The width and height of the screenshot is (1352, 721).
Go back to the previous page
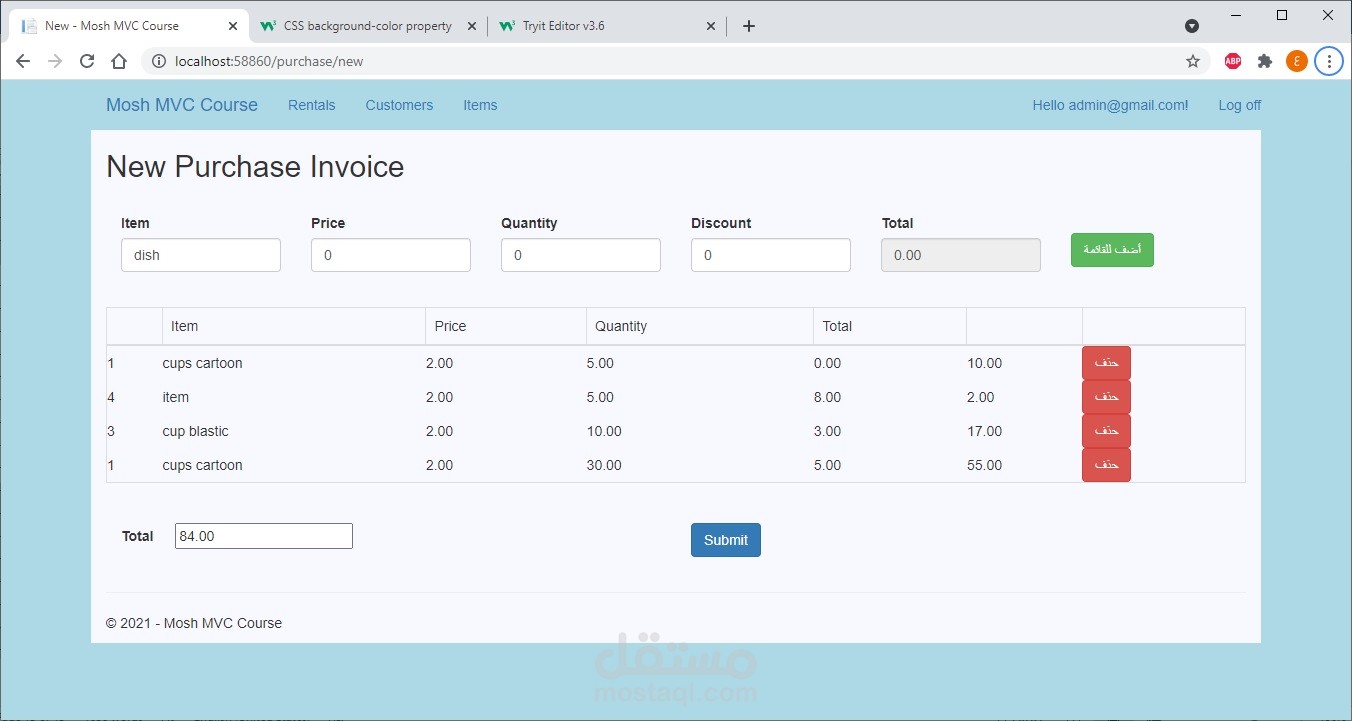pos(23,61)
